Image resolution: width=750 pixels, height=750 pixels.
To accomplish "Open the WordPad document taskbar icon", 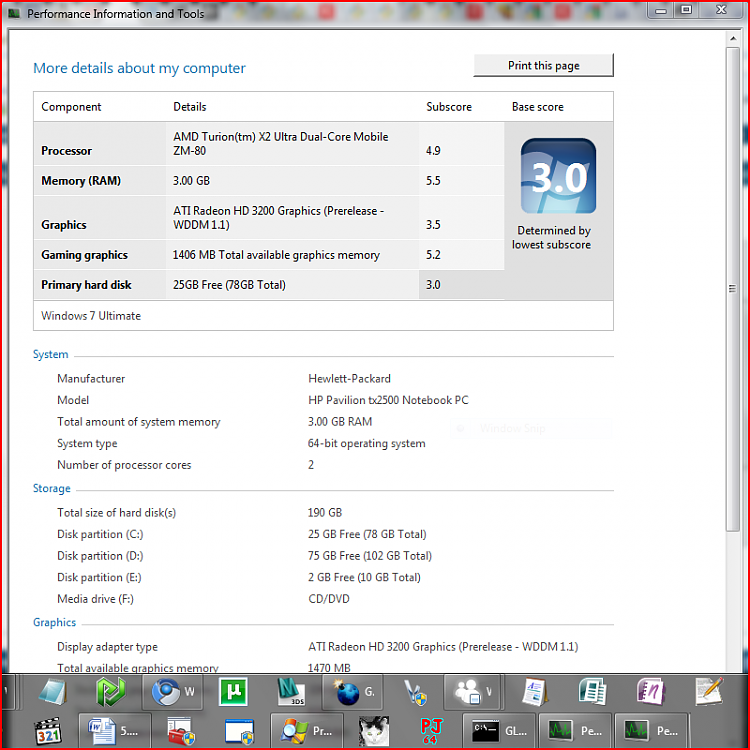I will pos(534,692).
